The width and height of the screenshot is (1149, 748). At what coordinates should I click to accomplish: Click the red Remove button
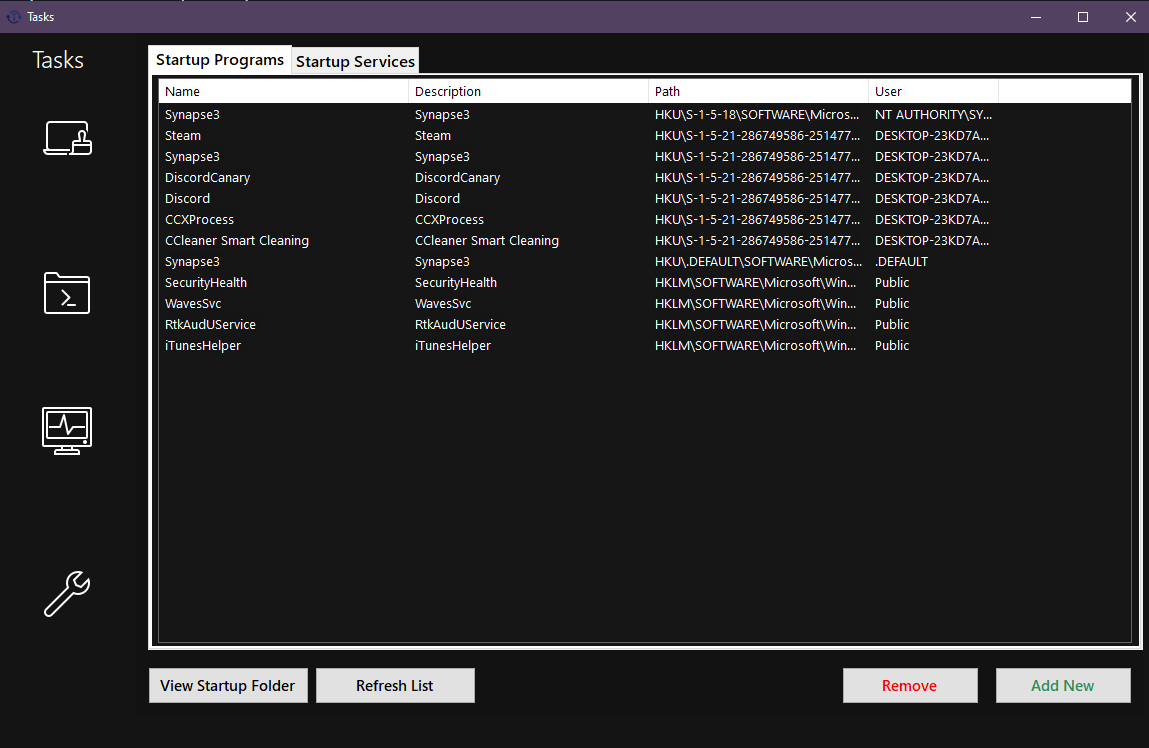pos(910,686)
